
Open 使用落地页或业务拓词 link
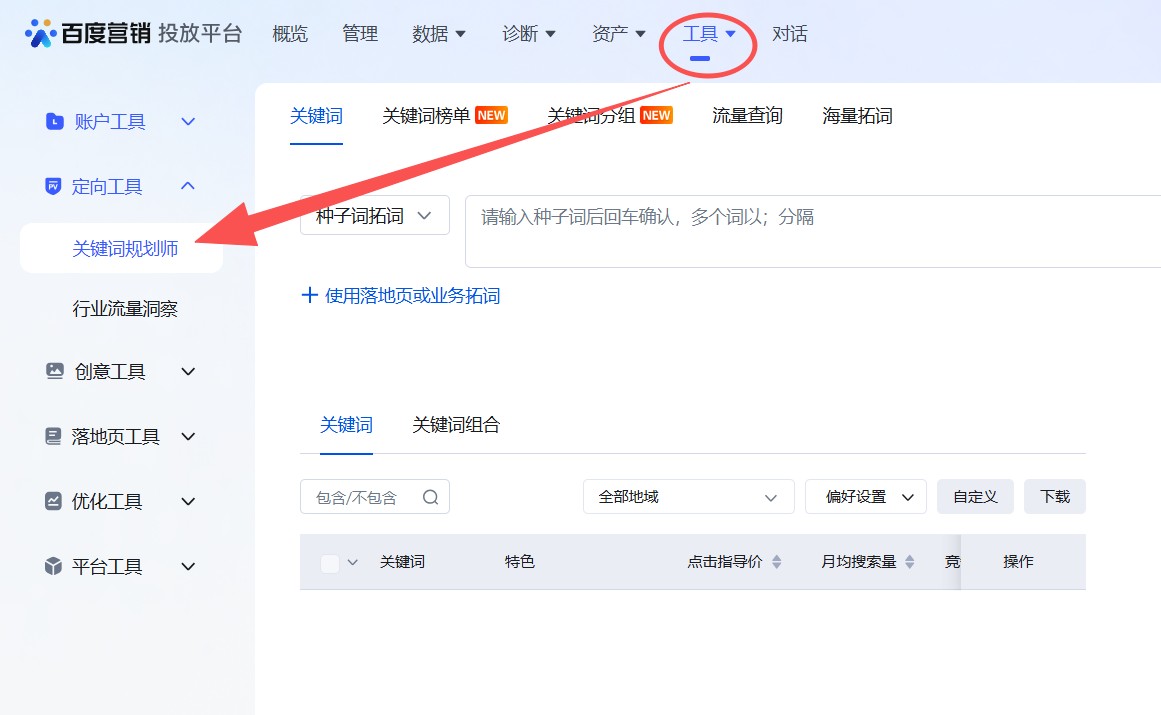tap(402, 295)
